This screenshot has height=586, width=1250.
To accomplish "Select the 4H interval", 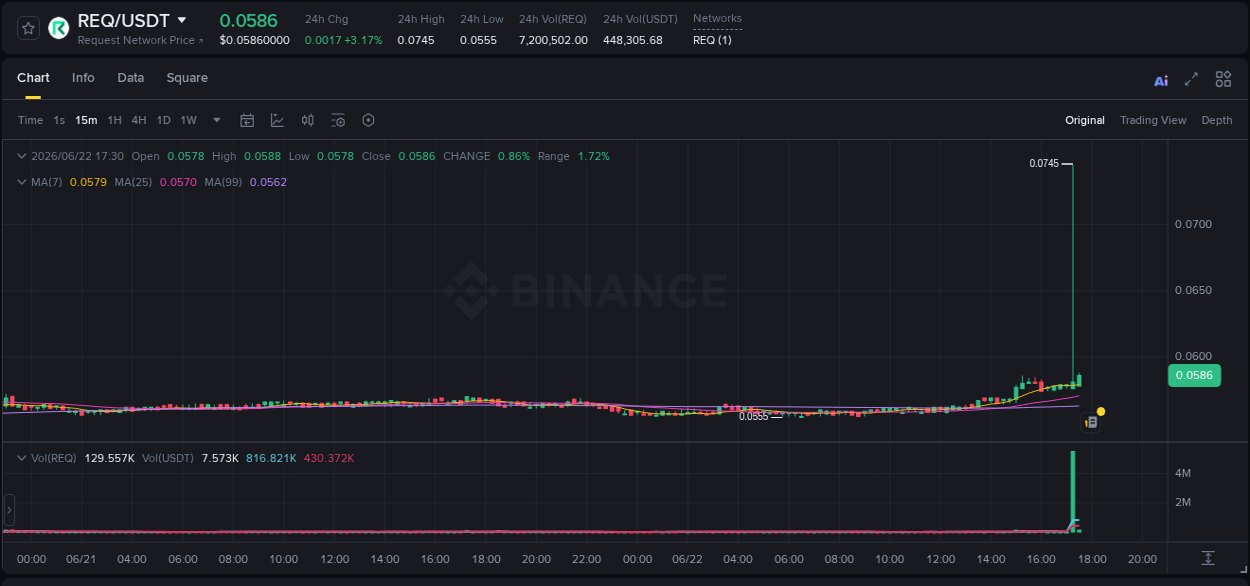I will (139, 120).
